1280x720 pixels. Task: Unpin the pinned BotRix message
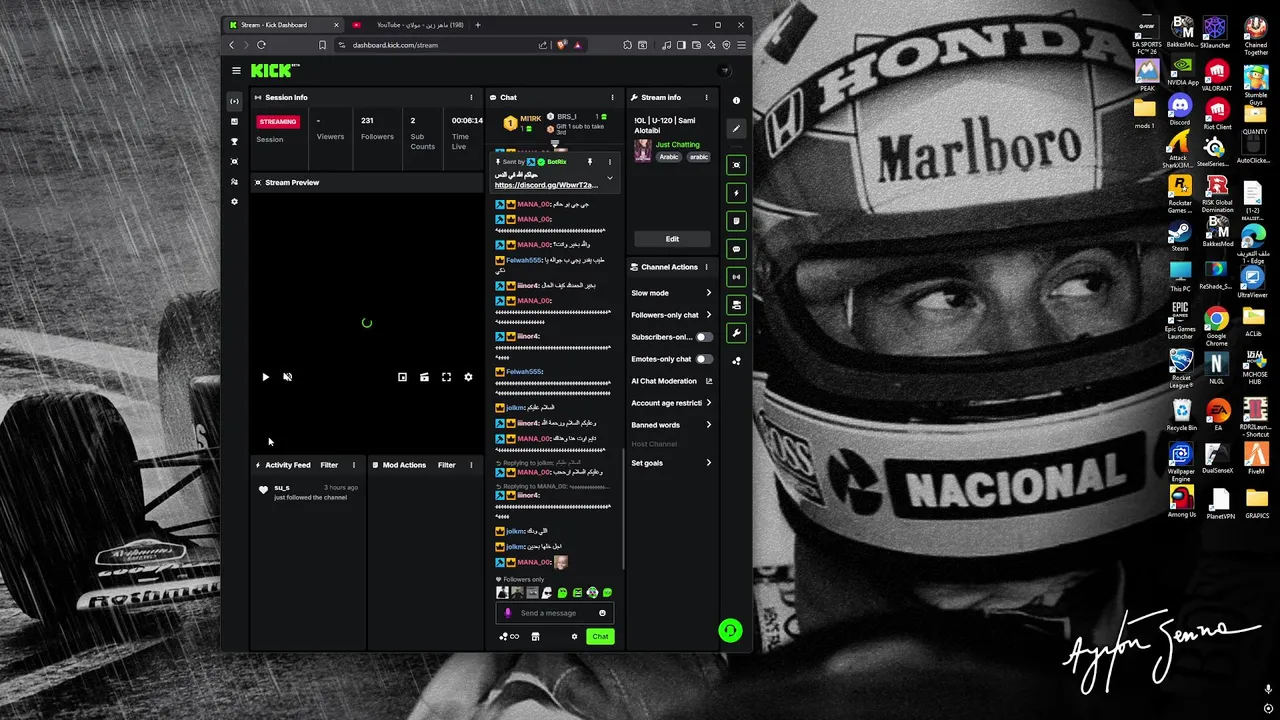(x=590, y=162)
